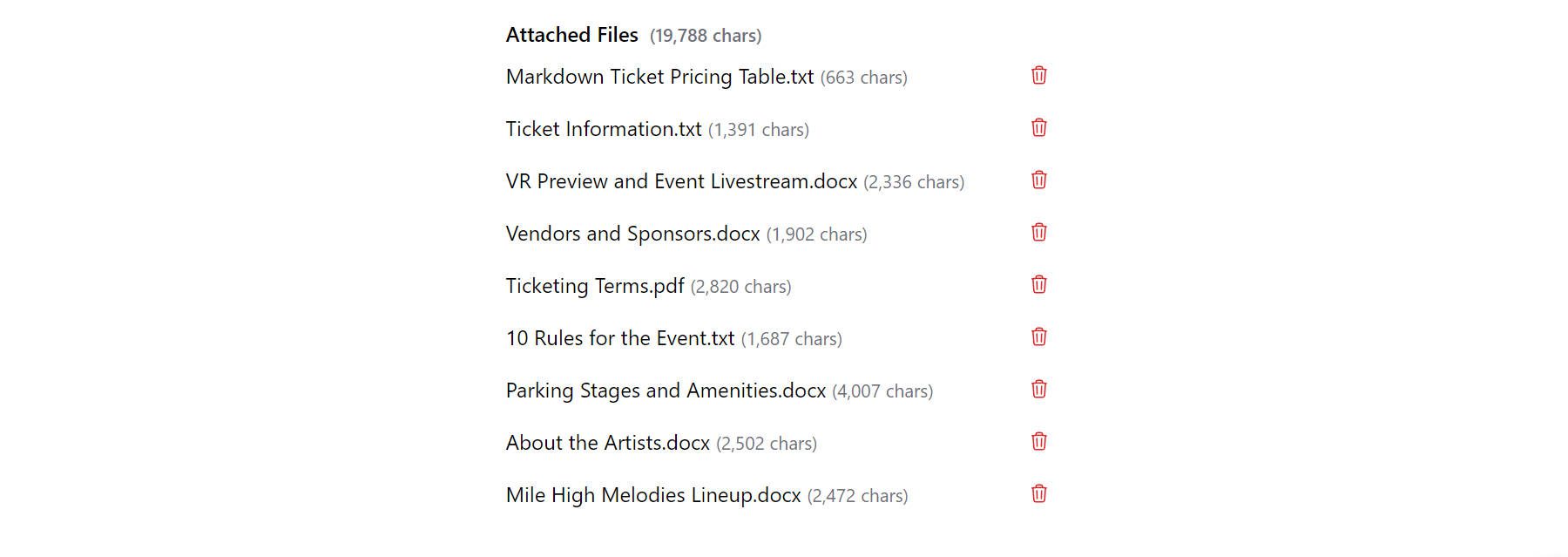Open Parking Stages and Amenities.docx entry
The width and height of the screenshot is (1568, 557).
[x=666, y=391]
